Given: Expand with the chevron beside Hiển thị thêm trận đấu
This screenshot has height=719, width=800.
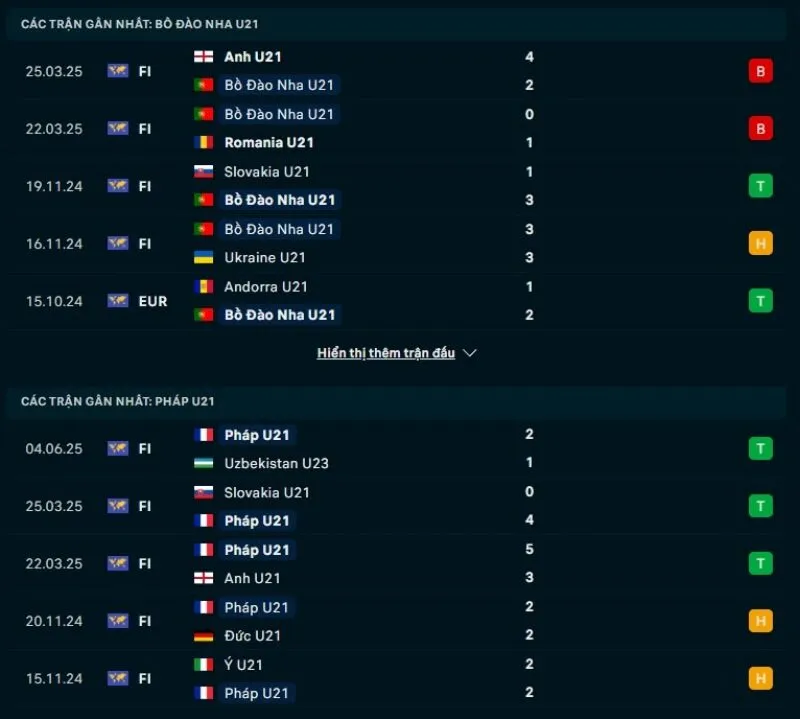Looking at the screenshot, I should pyautogui.click(x=470, y=354).
